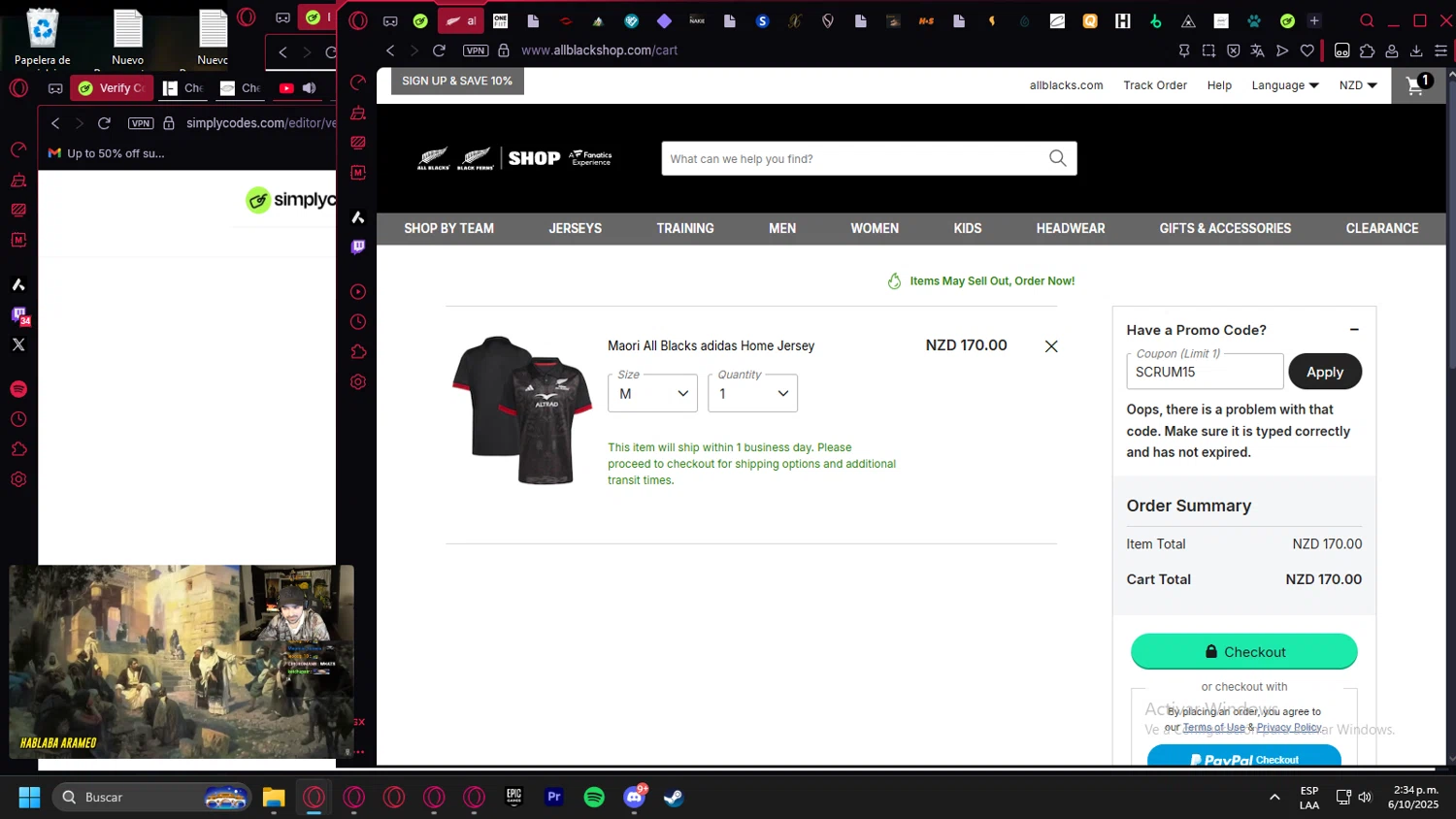Open the SHOP BY TEAM menu
The image size is (1456, 819).
pos(448,228)
